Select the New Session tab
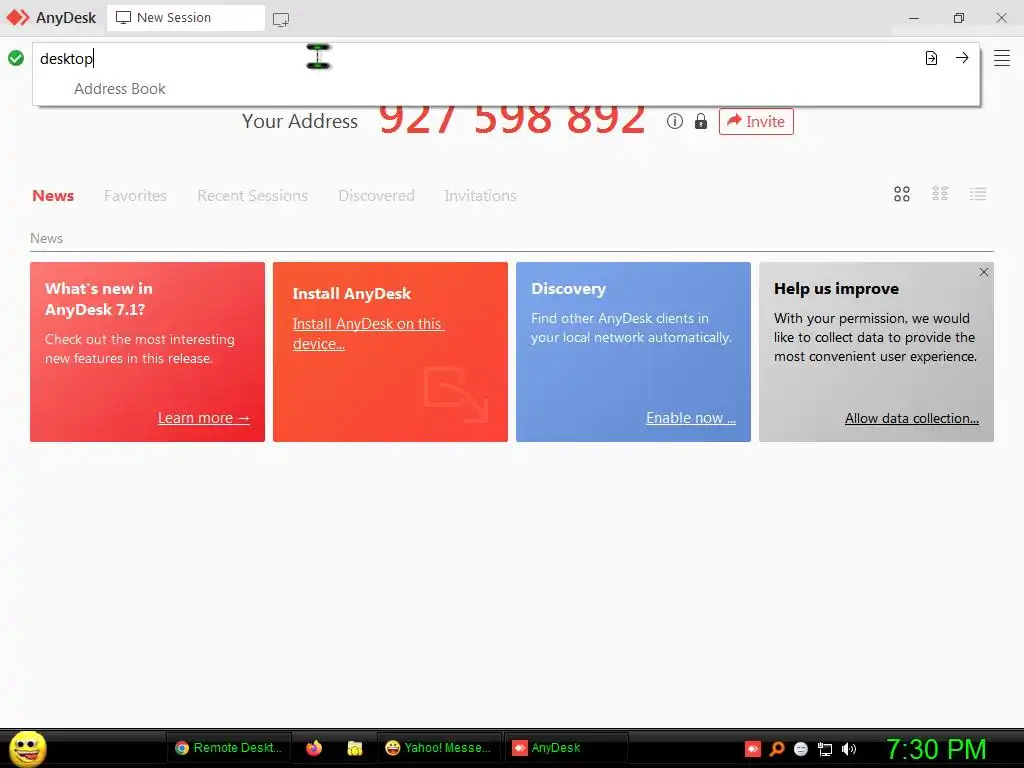This screenshot has height=768, width=1024. tap(185, 18)
